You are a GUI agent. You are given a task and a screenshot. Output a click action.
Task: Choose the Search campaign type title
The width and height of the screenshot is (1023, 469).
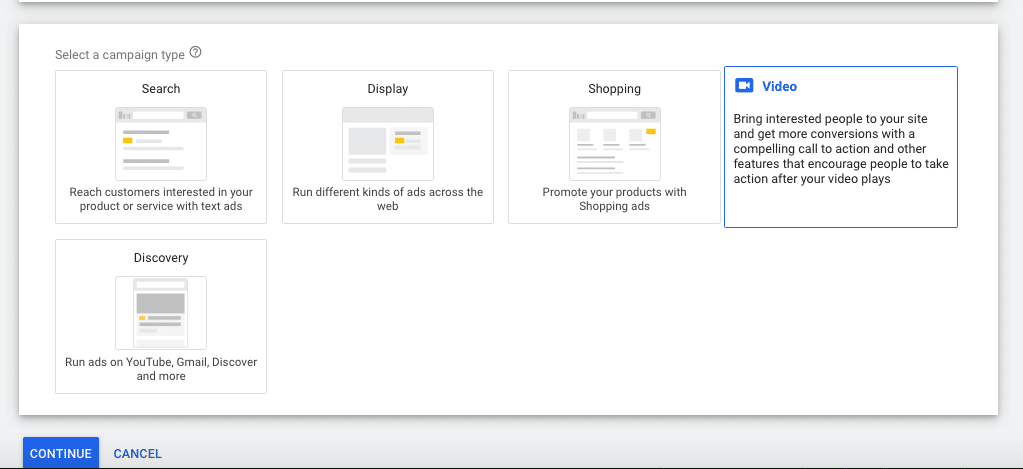pos(161,89)
